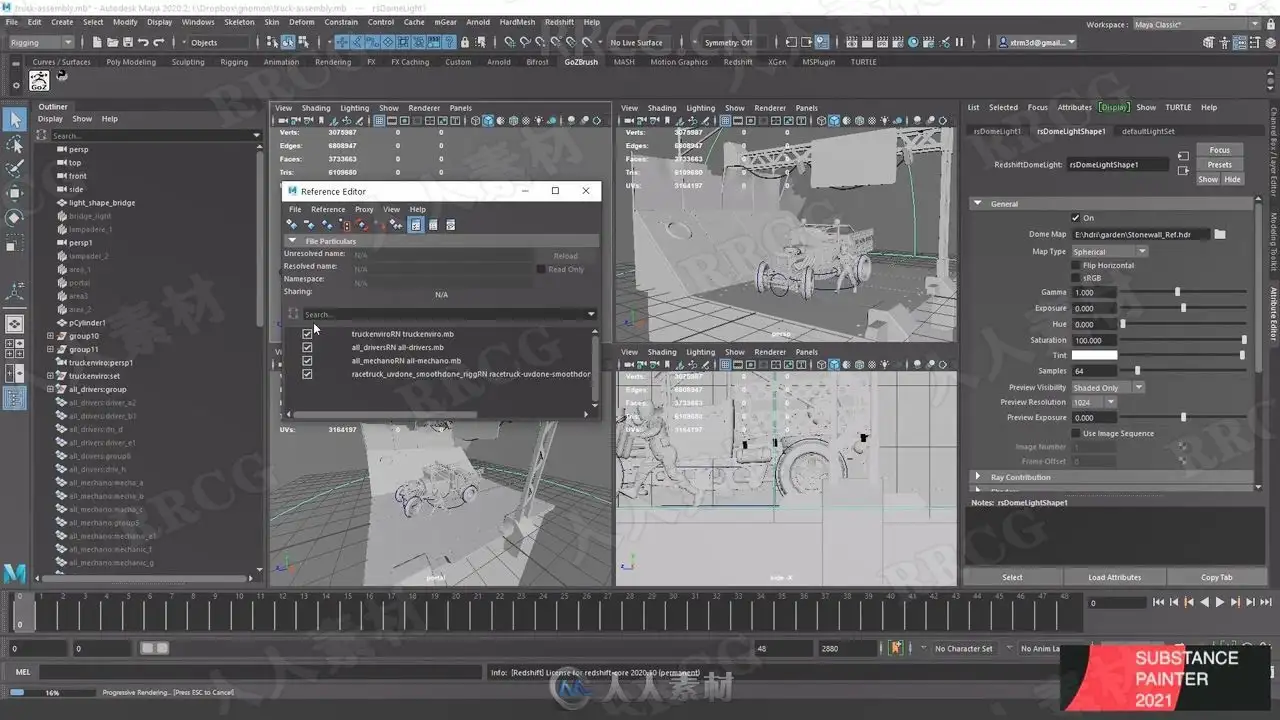This screenshot has height=720, width=1280.
Task: Click the Undo arrow icon
Action: (x=143, y=42)
